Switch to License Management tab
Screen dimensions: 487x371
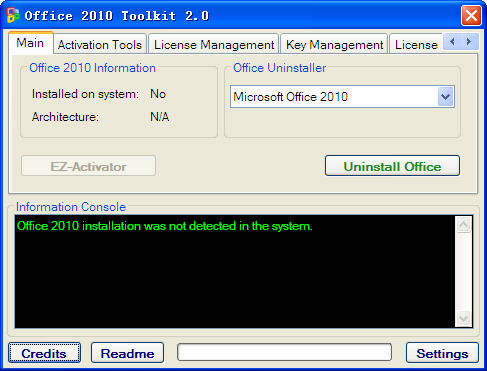point(214,45)
